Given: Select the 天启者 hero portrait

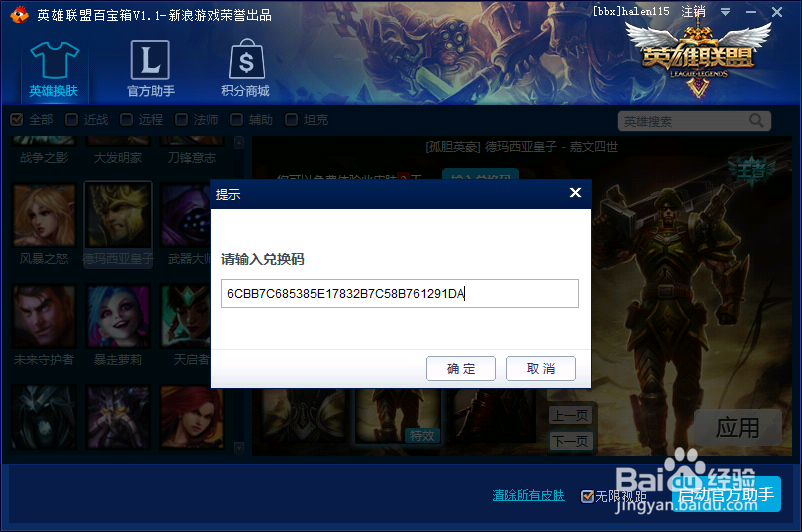Looking at the screenshot, I should click(x=185, y=317).
